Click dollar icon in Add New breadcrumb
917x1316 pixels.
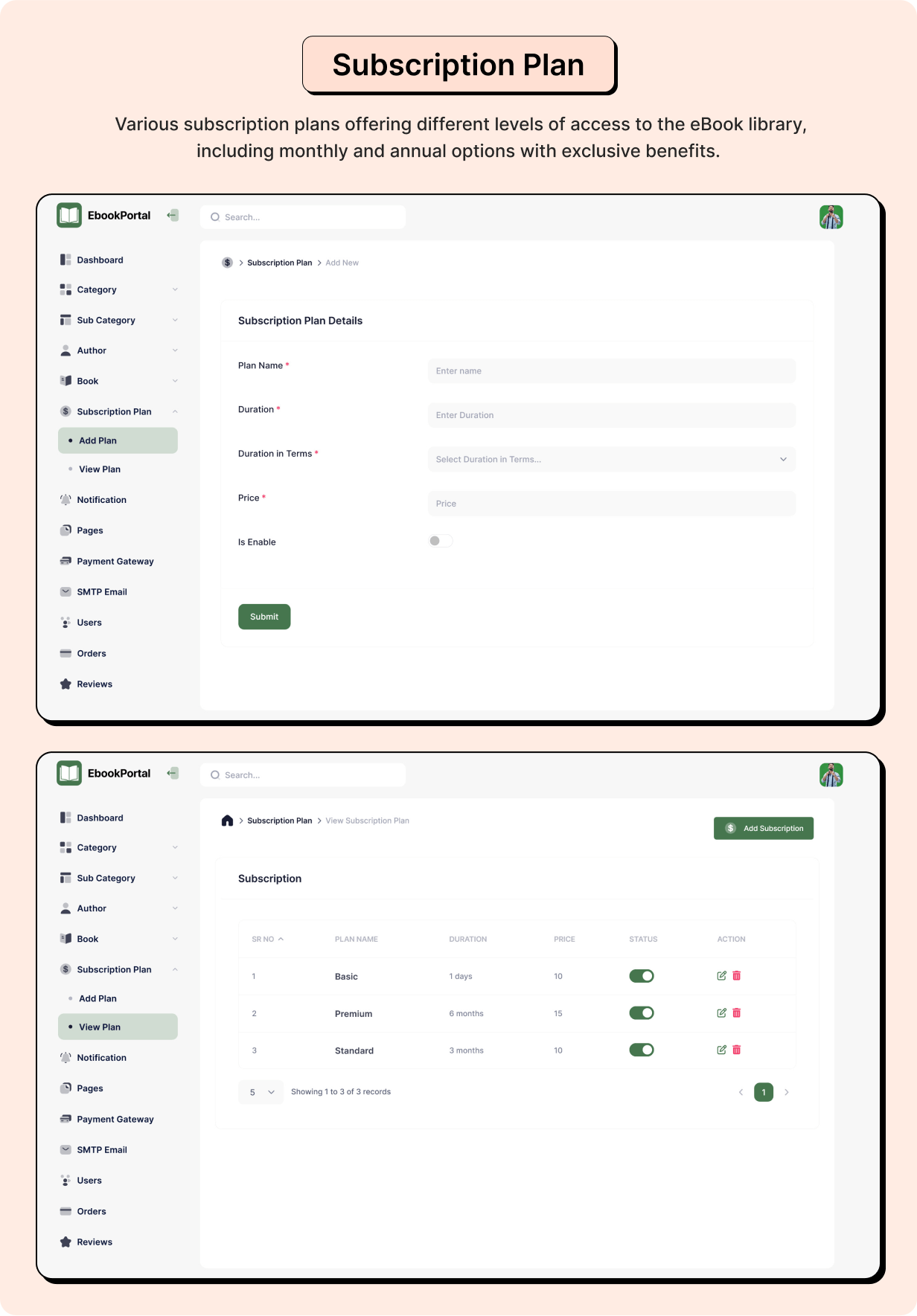(227, 263)
